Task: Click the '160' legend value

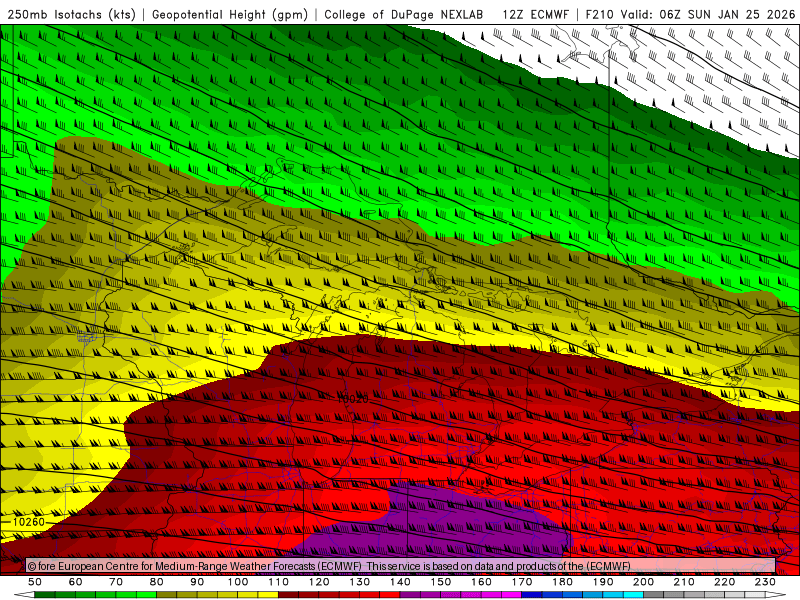Action: click(481, 582)
